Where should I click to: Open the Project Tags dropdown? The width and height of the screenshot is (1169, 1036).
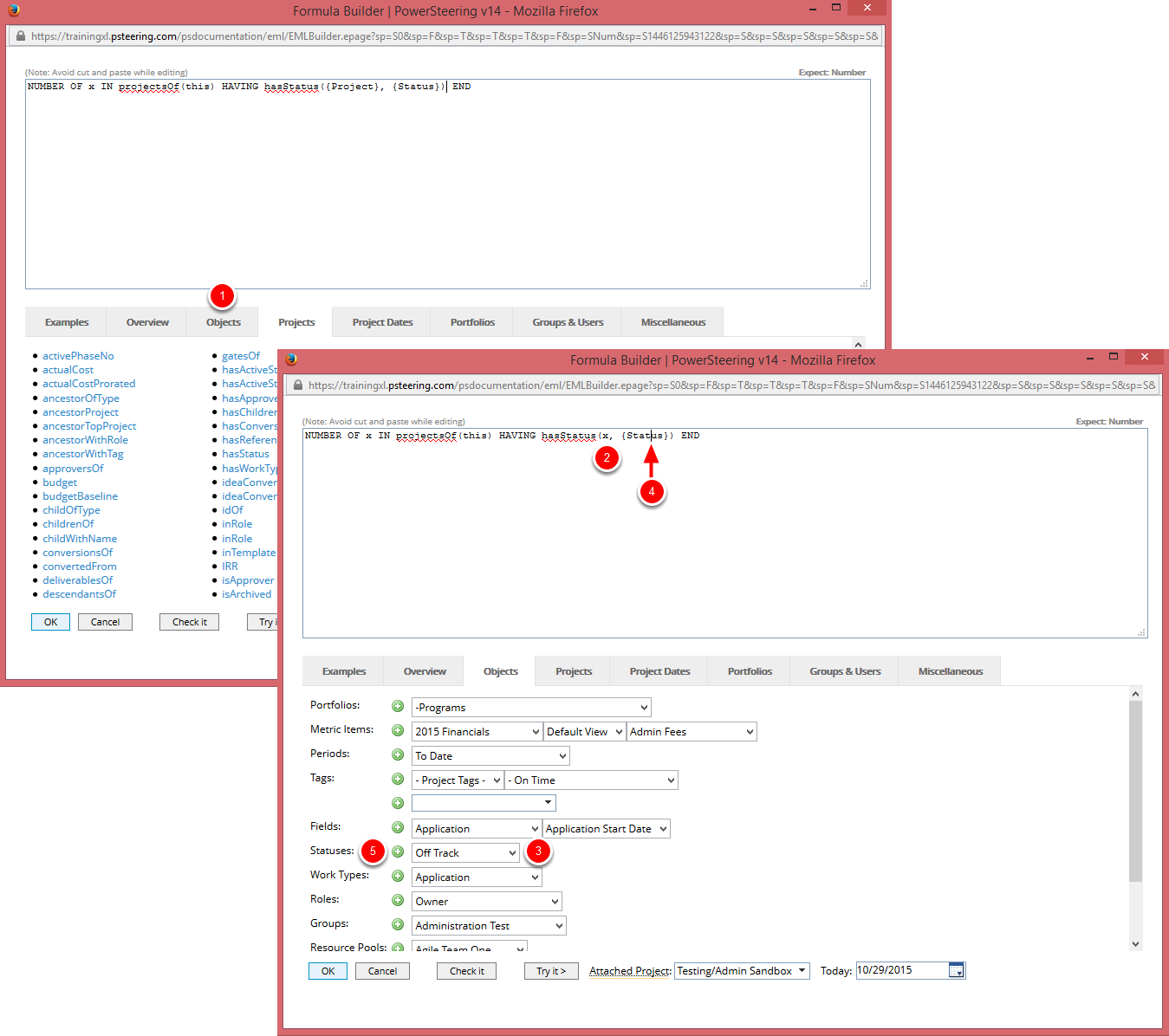tap(458, 780)
